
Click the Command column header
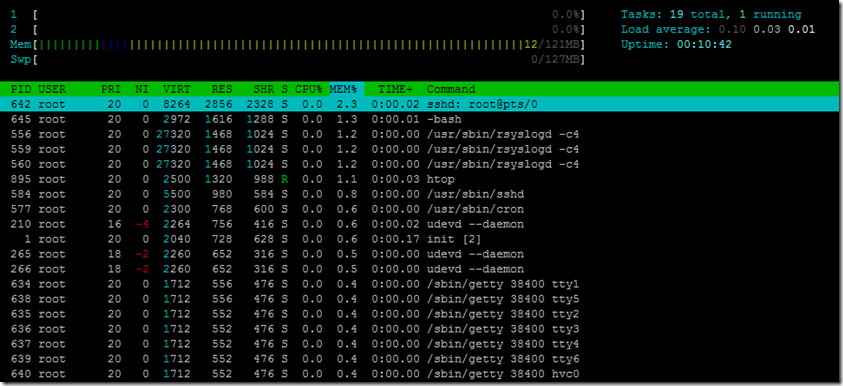pyautogui.click(x=451, y=89)
